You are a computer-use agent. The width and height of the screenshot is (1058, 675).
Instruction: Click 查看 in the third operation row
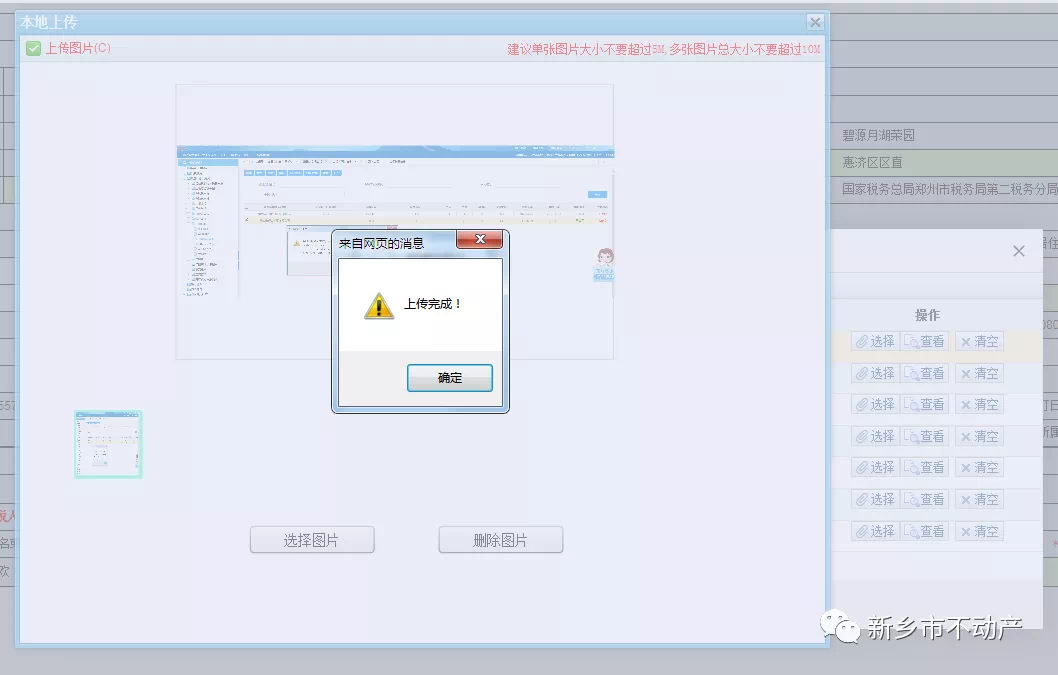(x=924, y=404)
